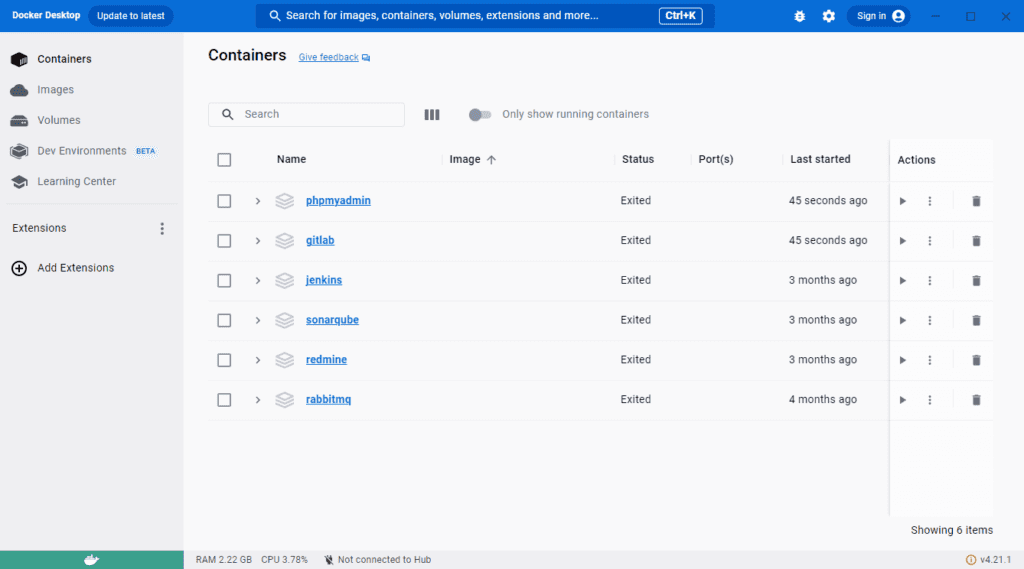1024x569 pixels.
Task: Expand the sonarqube container group
Action: coord(257,321)
